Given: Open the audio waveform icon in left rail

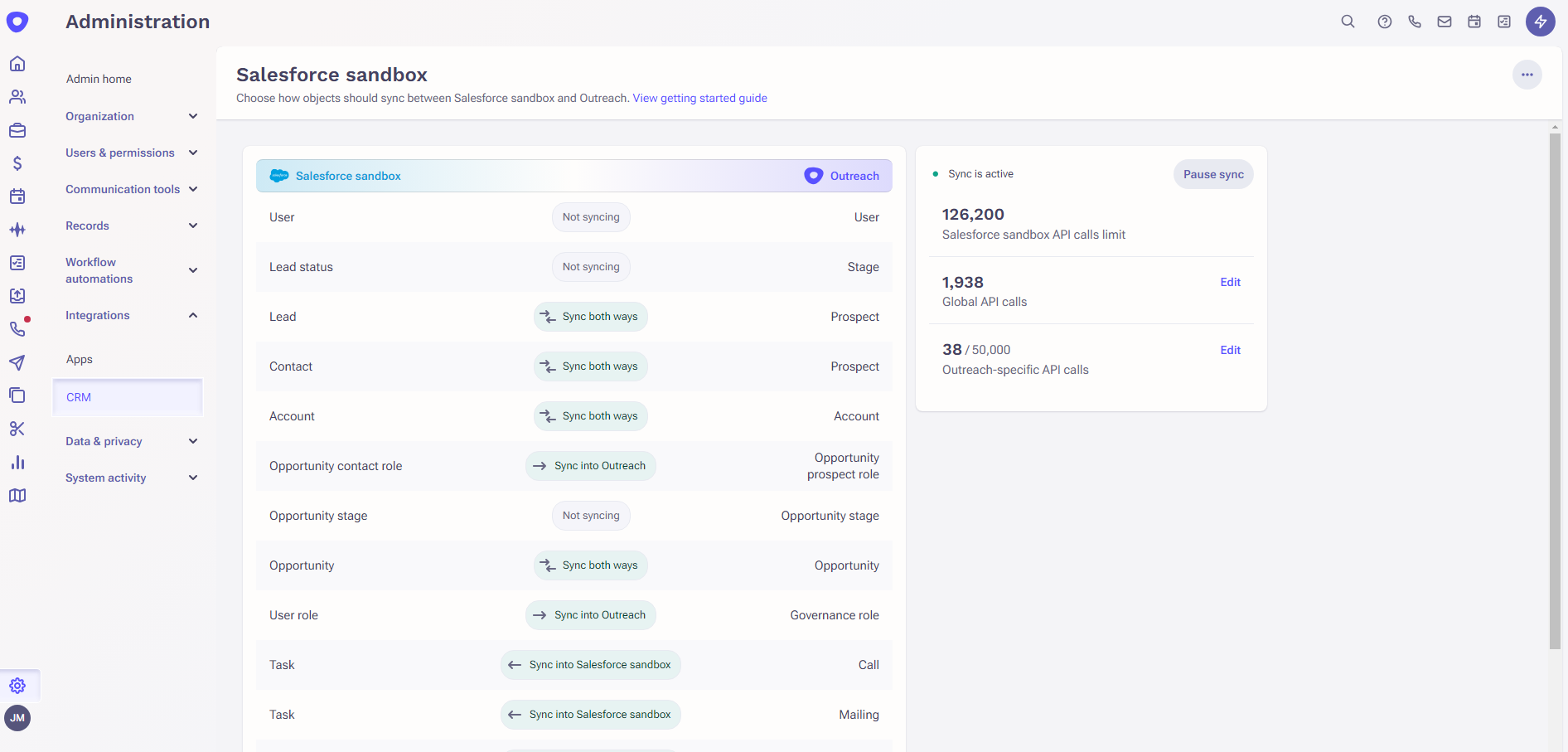Looking at the screenshot, I should pyautogui.click(x=17, y=230).
